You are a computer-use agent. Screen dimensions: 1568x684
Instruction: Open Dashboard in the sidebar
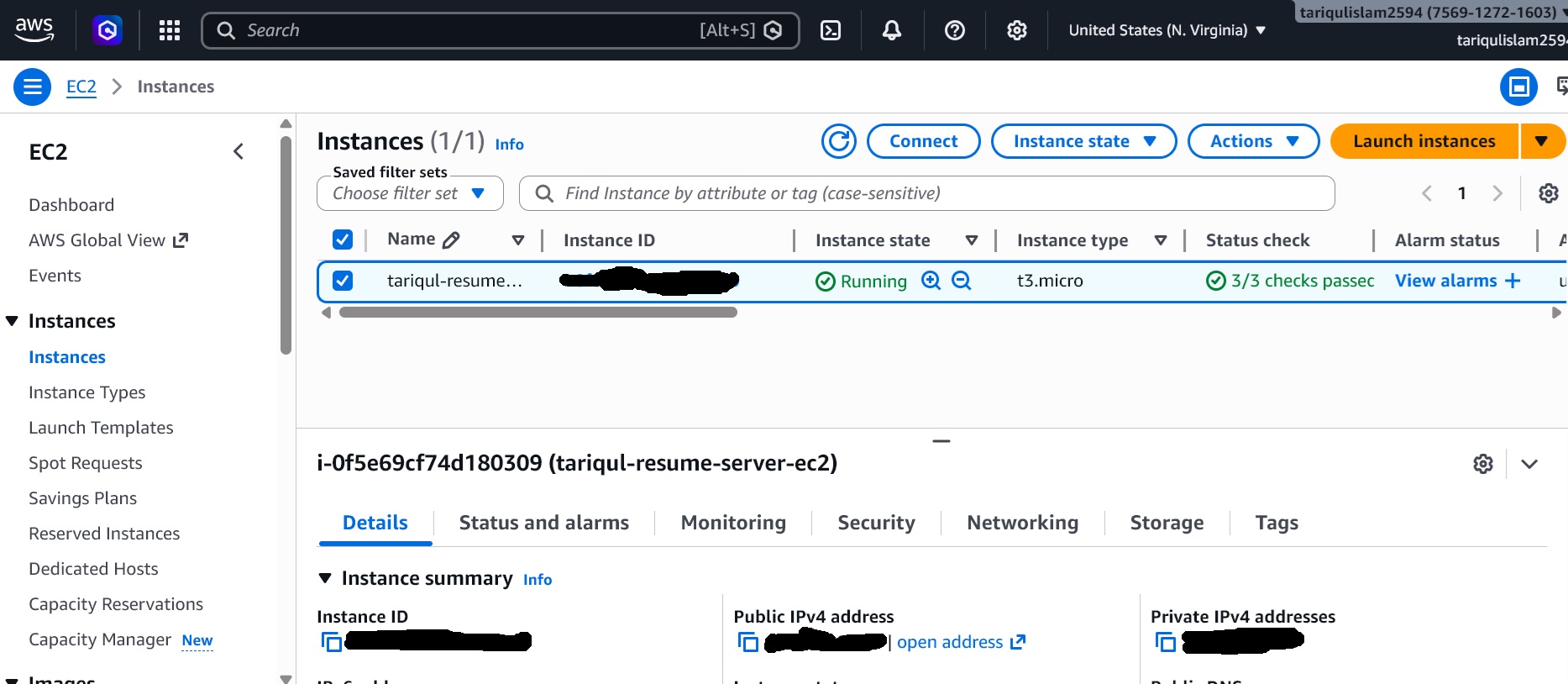[71, 205]
